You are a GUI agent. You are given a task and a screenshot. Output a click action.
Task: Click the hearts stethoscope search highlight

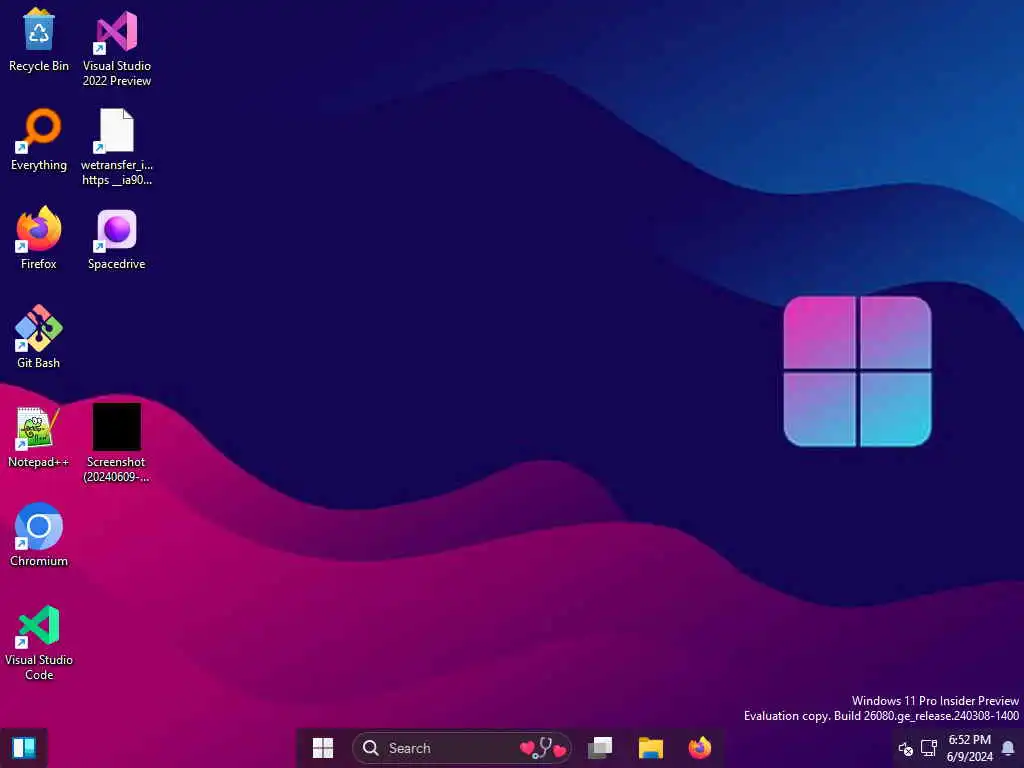(543, 748)
